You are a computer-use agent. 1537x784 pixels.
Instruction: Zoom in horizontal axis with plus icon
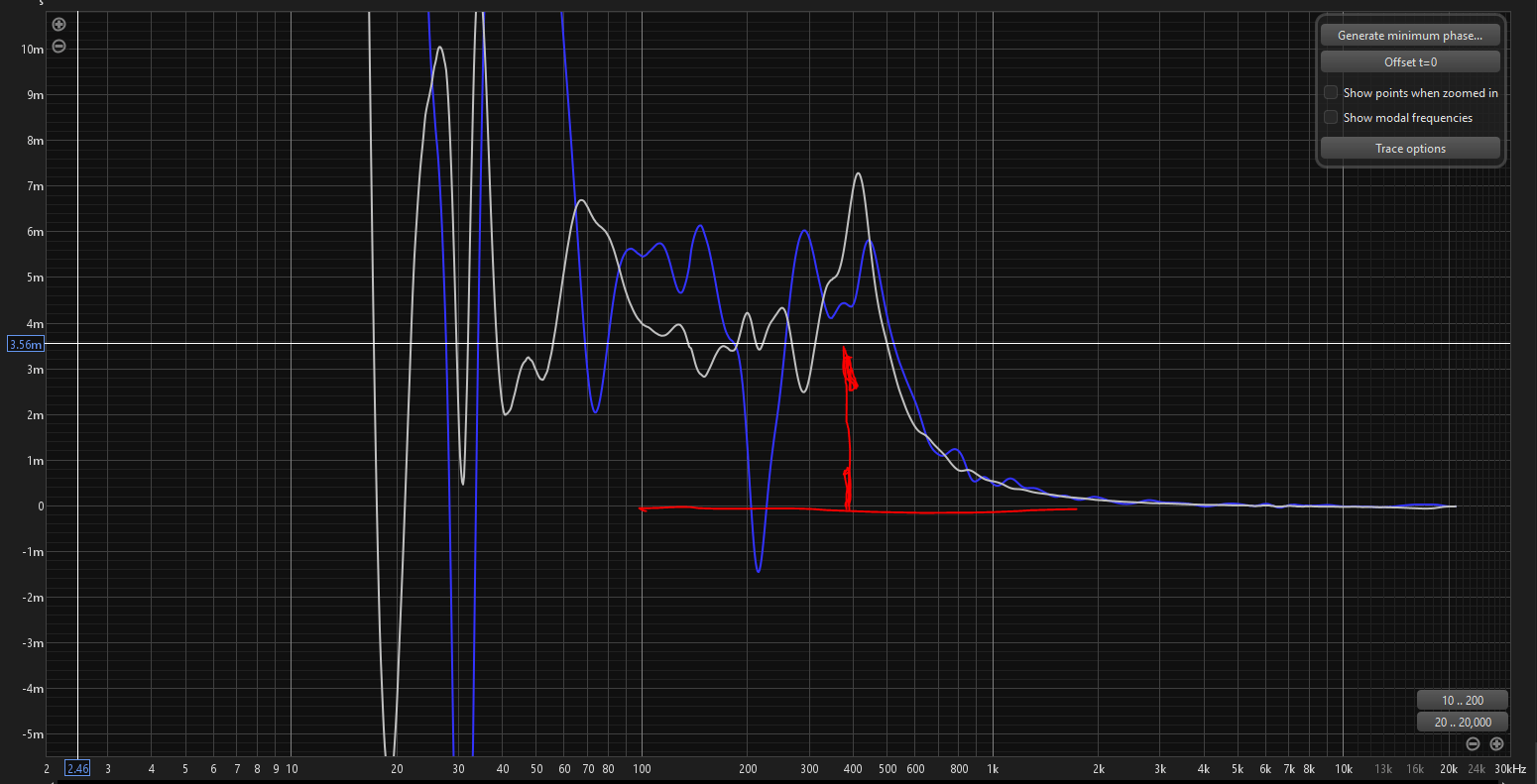[1496, 743]
